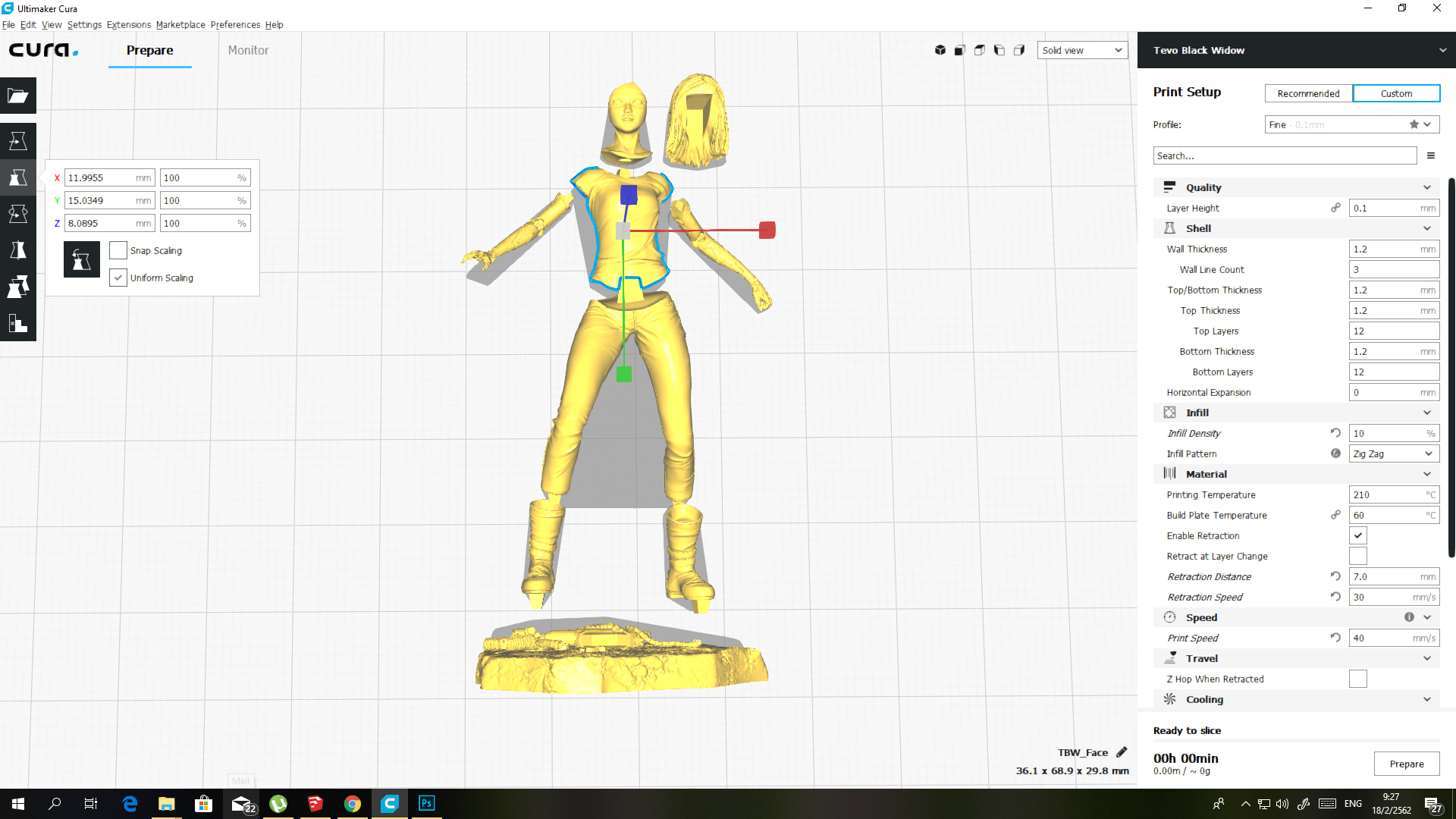Open the Preferences menu

pyautogui.click(x=235, y=24)
